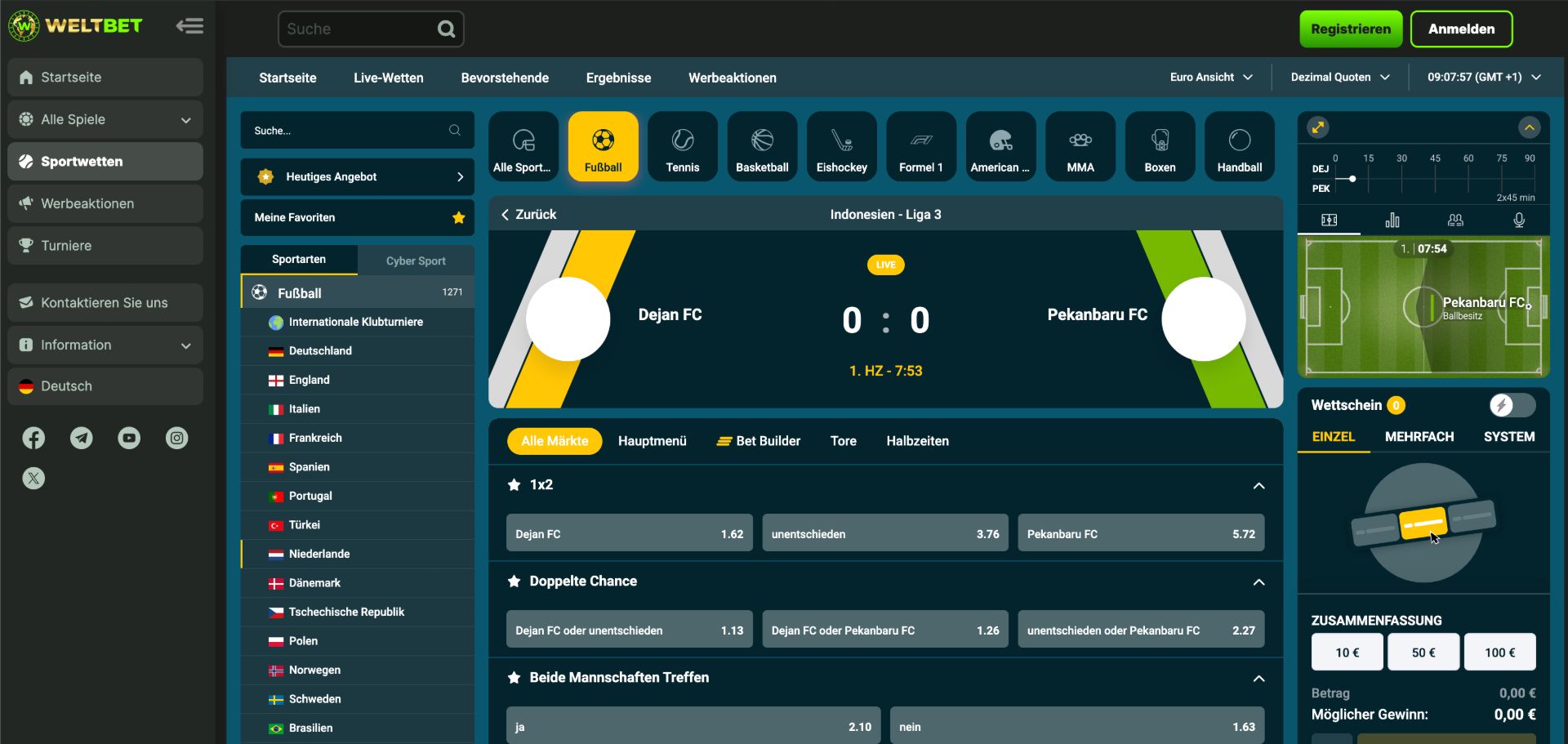Image resolution: width=1568 pixels, height=744 pixels.
Task: Click the top Suche search field
Action: (x=359, y=29)
